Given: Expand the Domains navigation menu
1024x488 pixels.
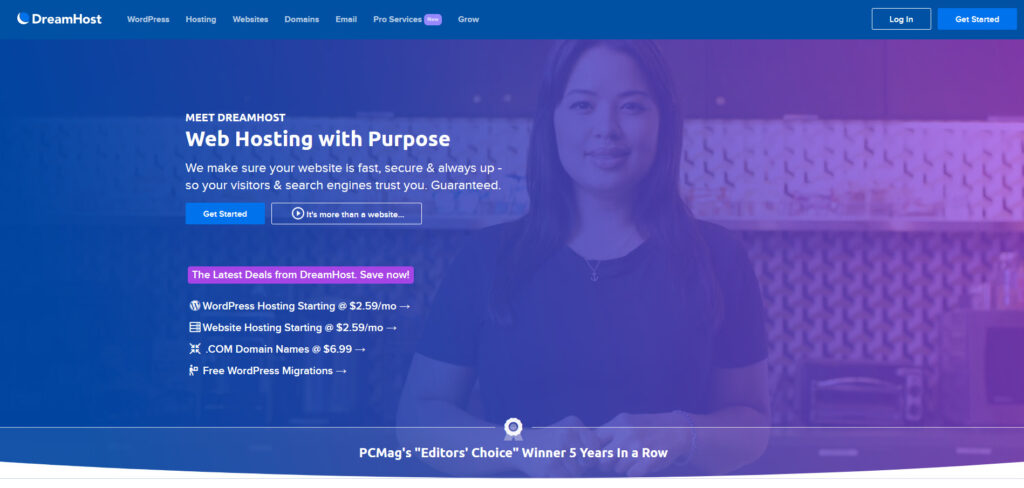Looking at the screenshot, I should pyautogui.click(x=302, y=20).
